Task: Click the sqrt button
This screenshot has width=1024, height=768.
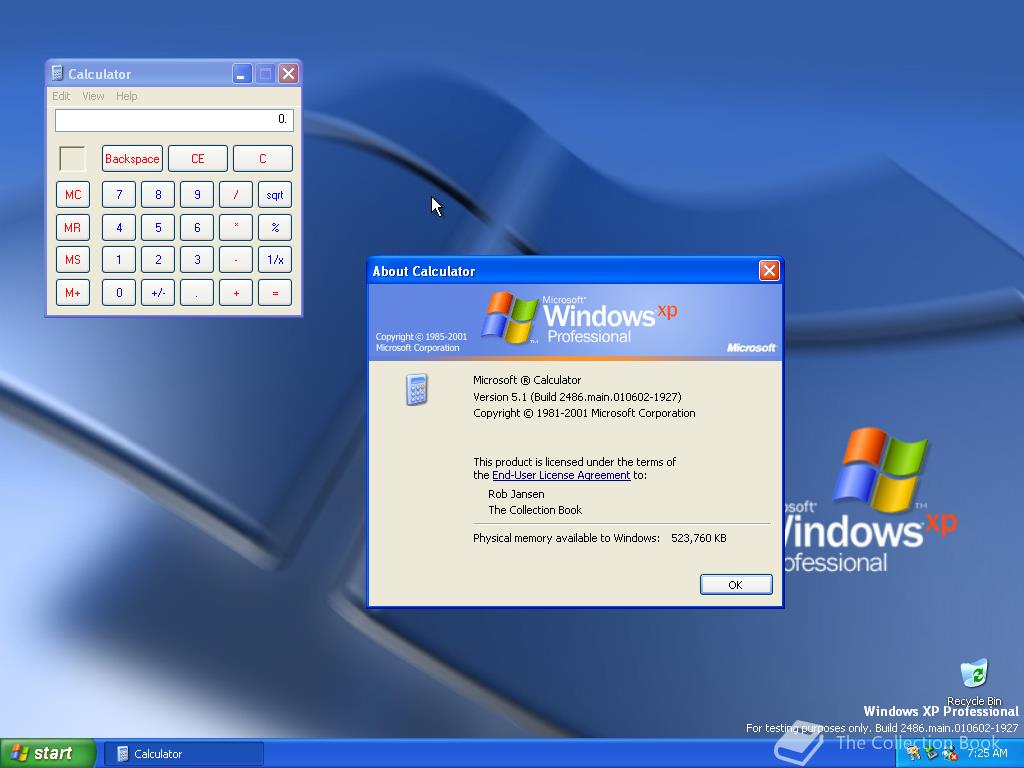Action: click(275, 195)
